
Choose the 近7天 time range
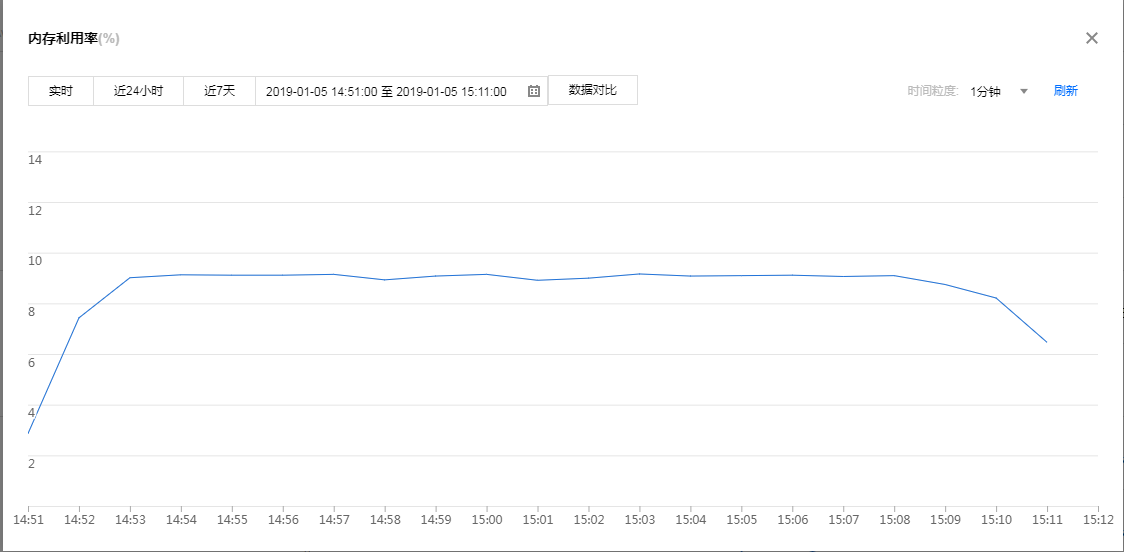(x=219, y=91)
